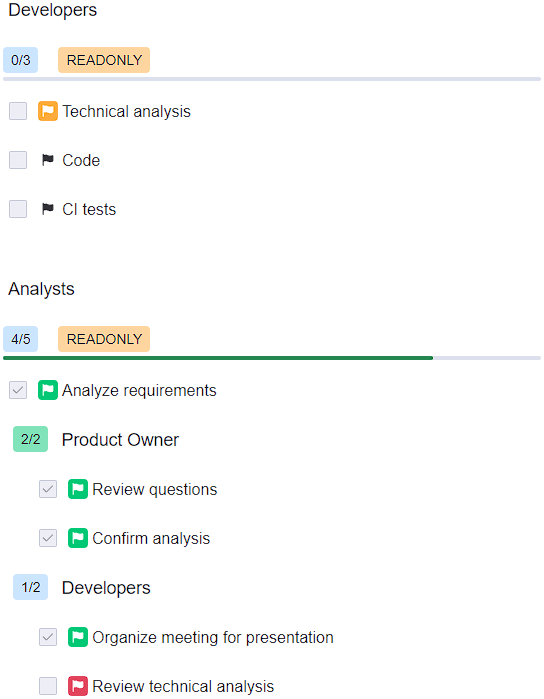Toggle the Review technical analysis checkbox
This screenshot has height=699, width=544.
[48, 686]
